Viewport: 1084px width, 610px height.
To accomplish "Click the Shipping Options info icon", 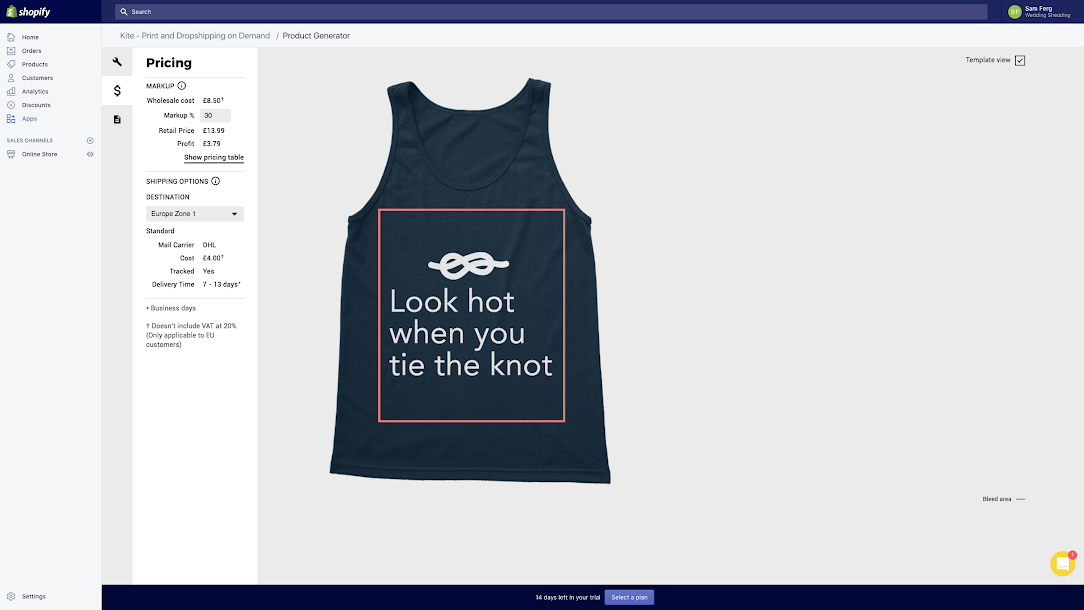I will click(x=215, y=181).
